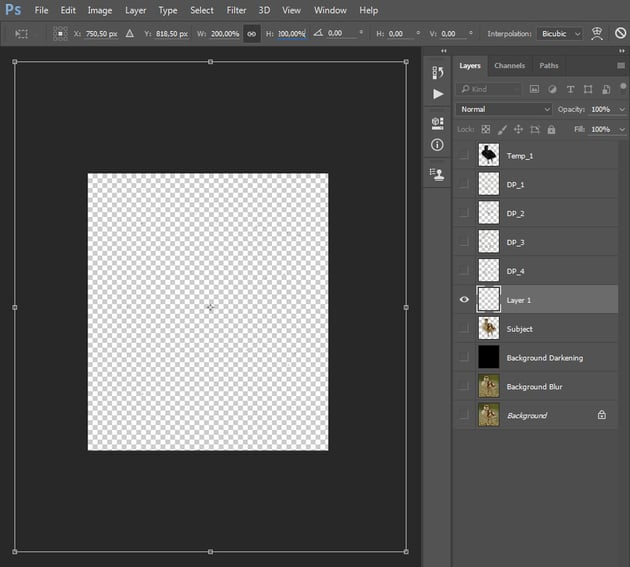Expand the Bicubic interpolation dropdown
The image size is (630, 567).
coord(558,33)
